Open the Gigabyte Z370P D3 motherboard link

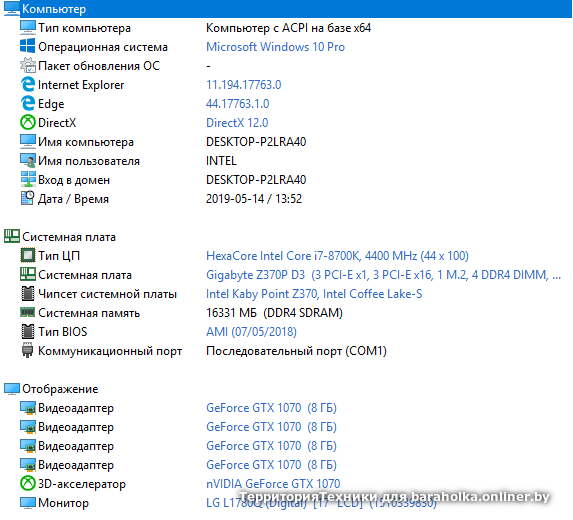coord(383,275)
